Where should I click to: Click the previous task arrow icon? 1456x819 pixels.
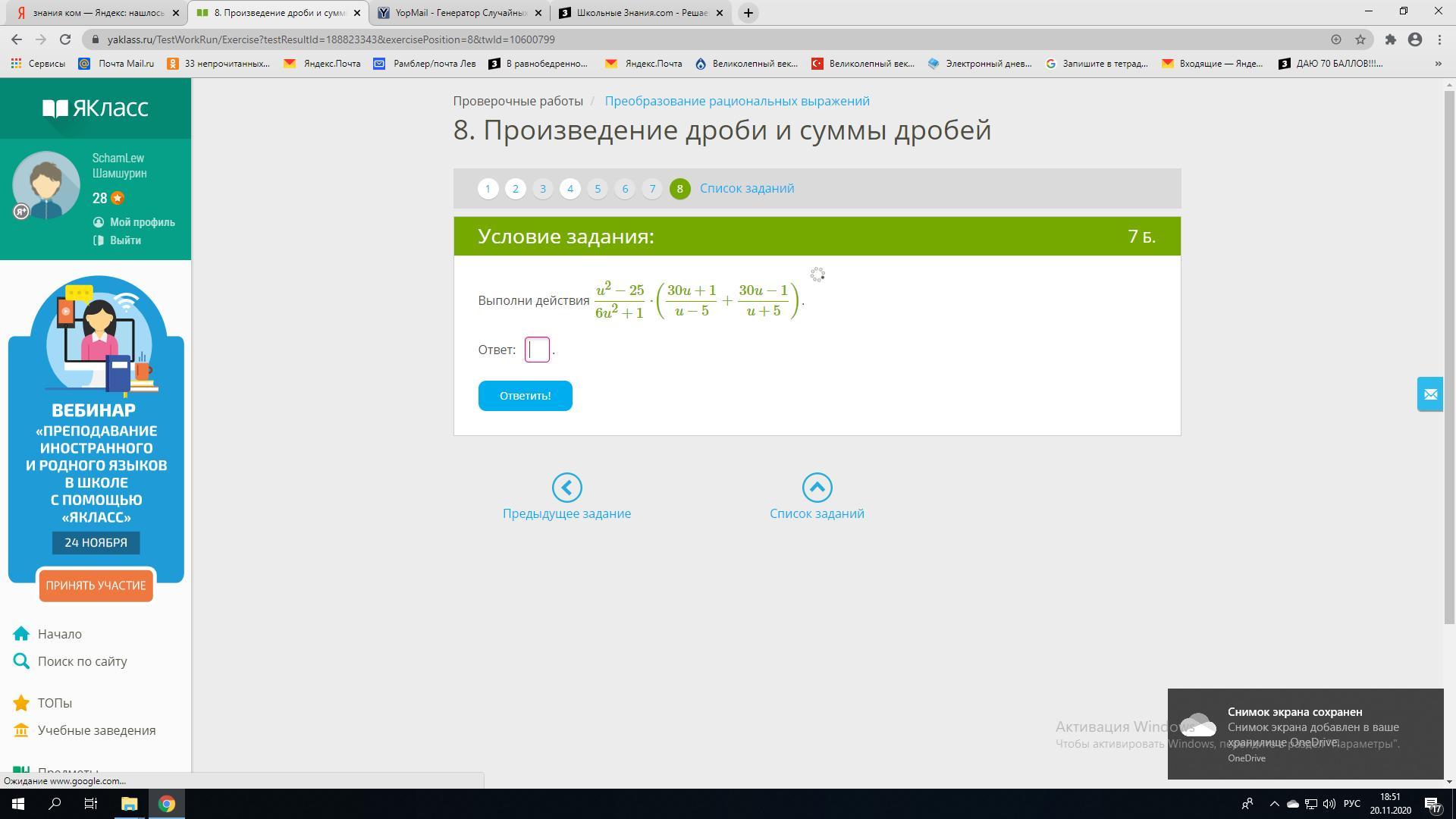tap(566, 488)
